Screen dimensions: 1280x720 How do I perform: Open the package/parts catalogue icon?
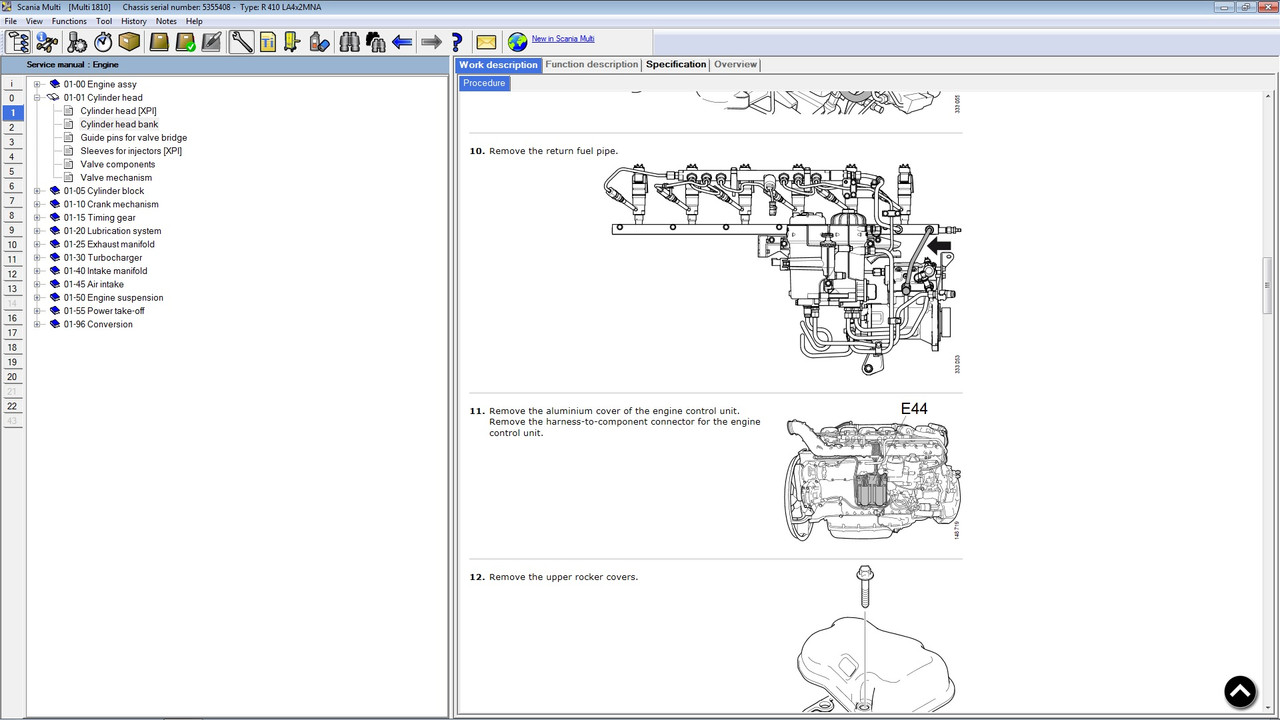[x=129, y=42]
